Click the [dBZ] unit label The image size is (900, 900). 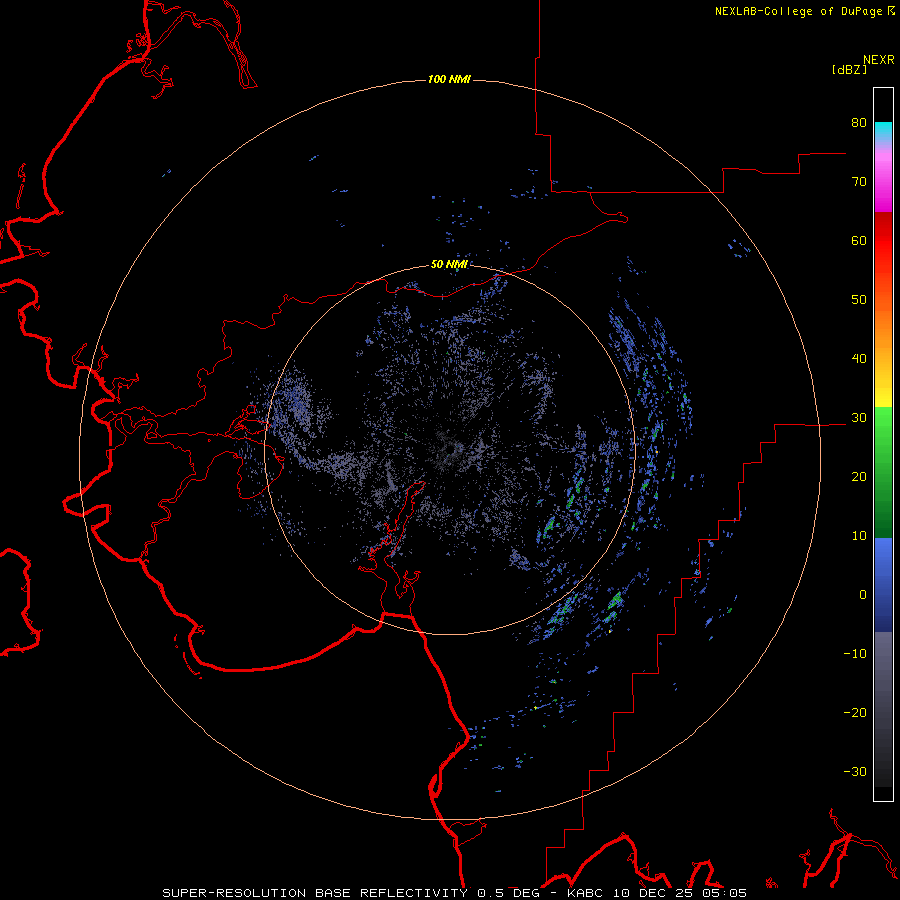(x=849, y=69)
